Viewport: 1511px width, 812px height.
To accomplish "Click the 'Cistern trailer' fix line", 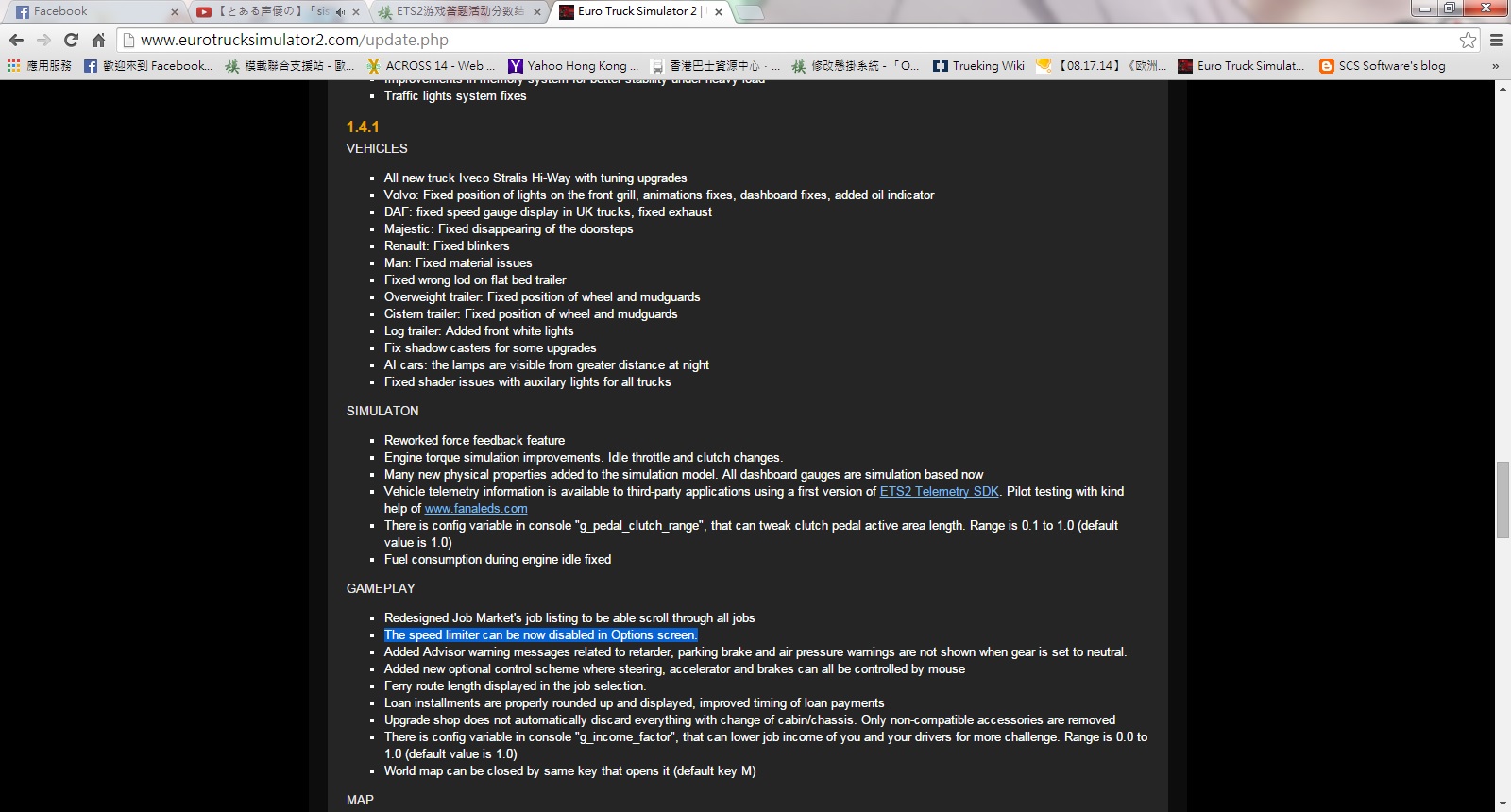I will coord(531,314).
